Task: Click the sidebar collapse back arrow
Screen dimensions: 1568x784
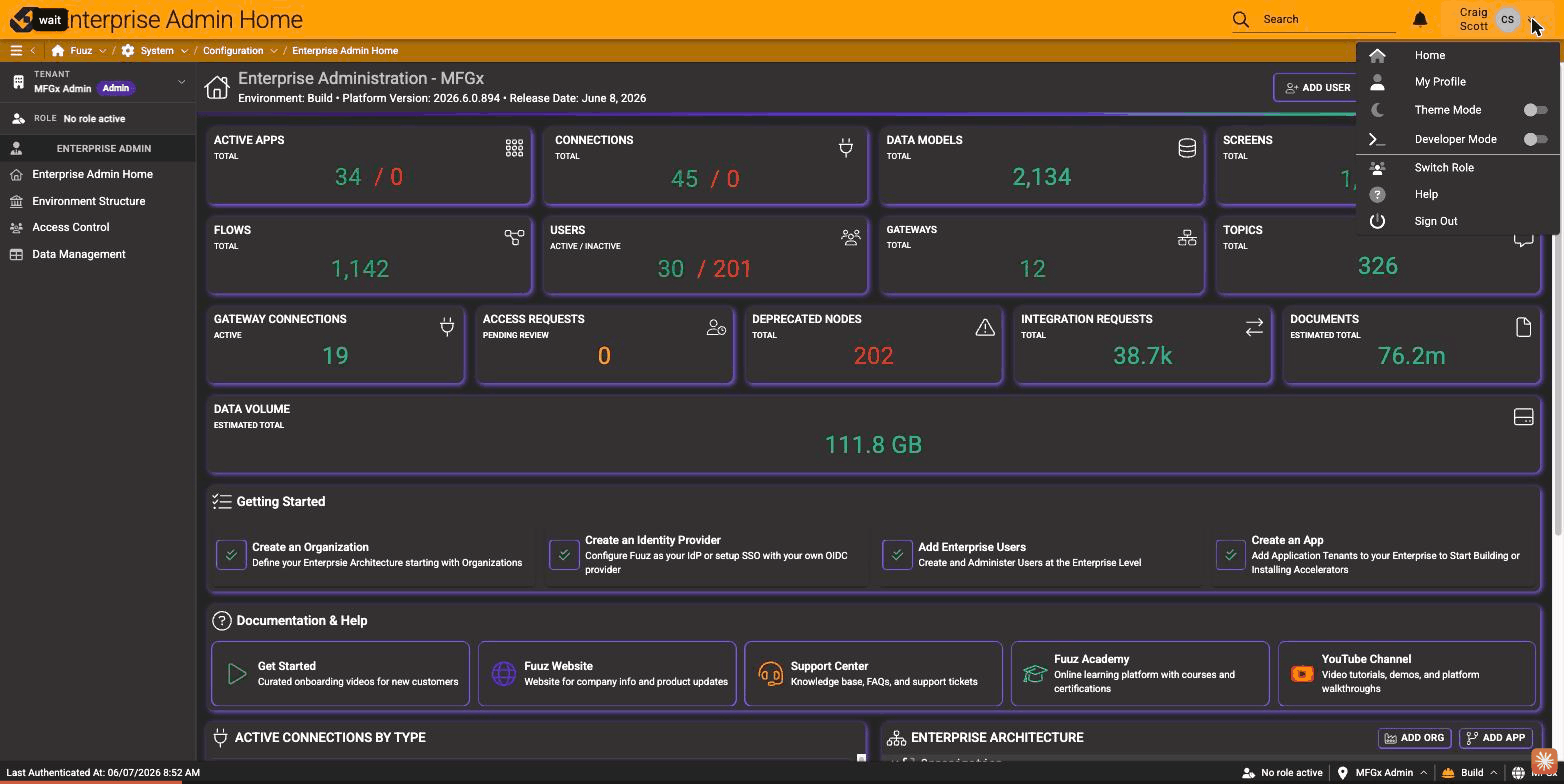Action: 32,50
